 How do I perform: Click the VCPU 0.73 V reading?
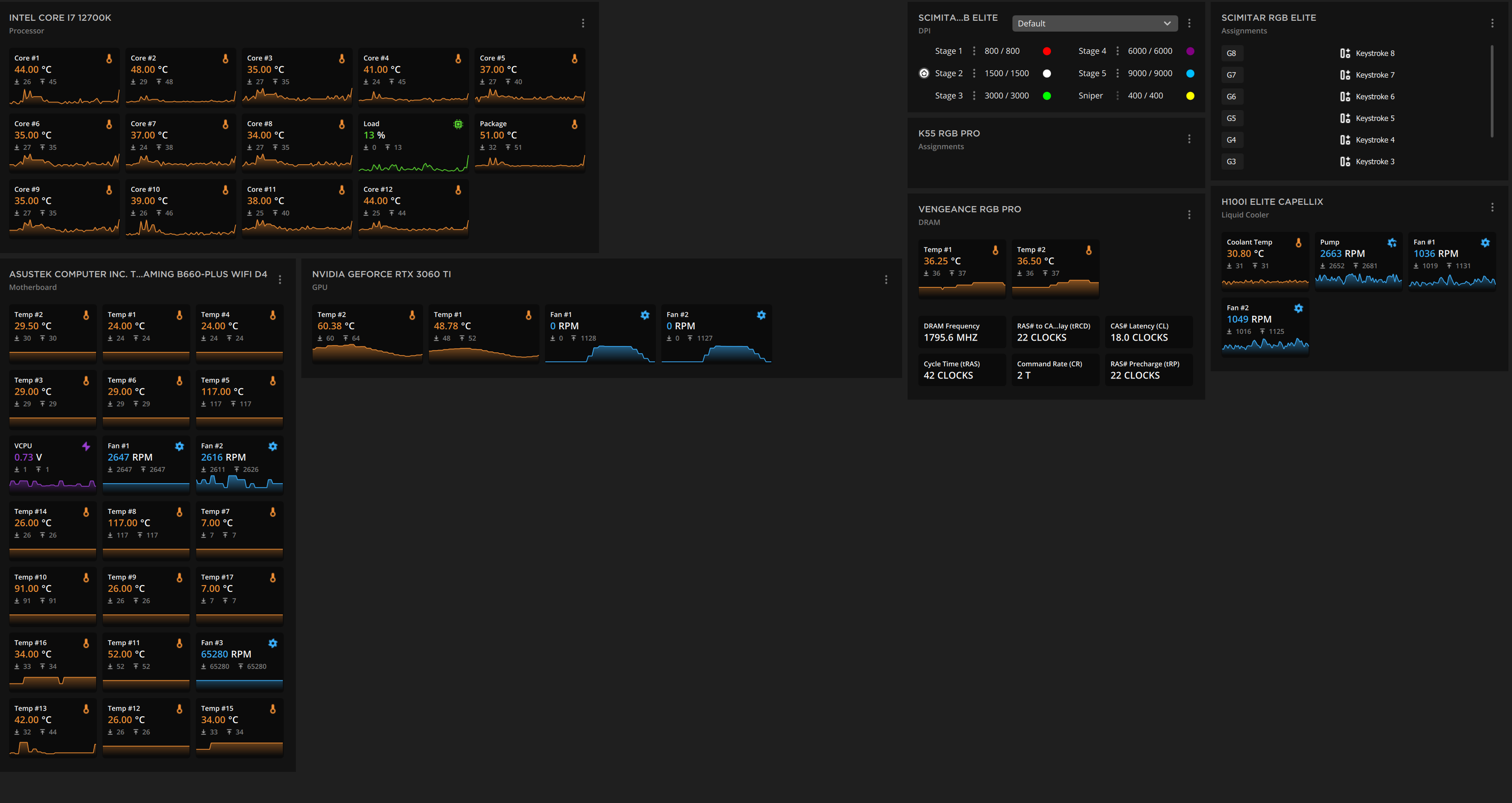(x=28, y=457)
